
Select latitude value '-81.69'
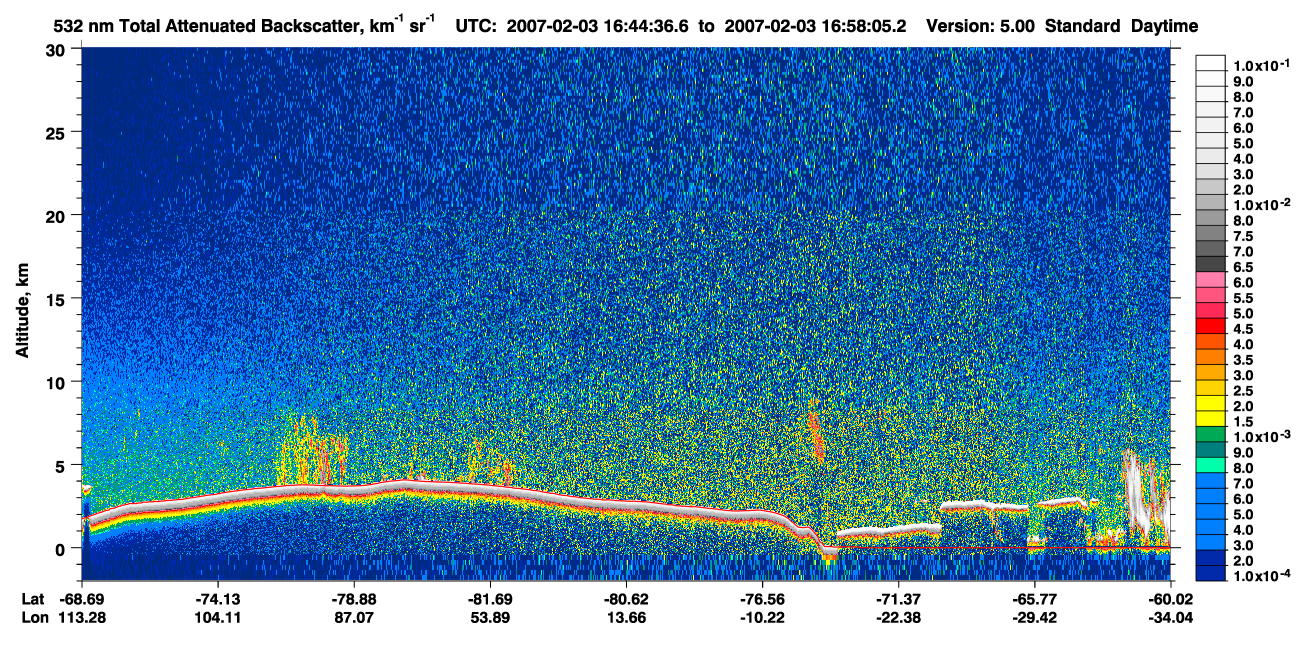point(490,598)
